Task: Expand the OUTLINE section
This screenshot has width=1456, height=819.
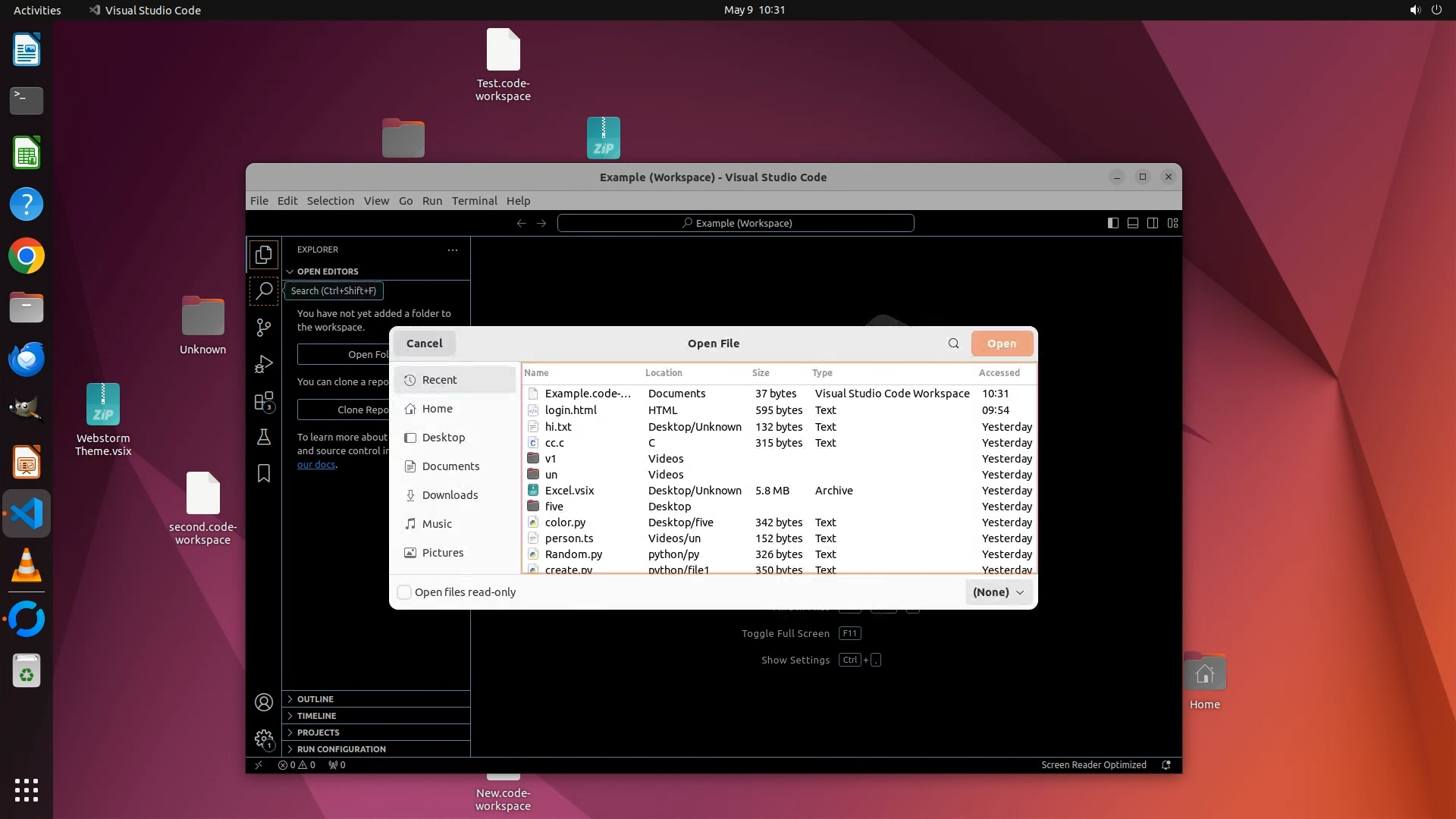Action: pyautogui.click(x=315, y=699)
